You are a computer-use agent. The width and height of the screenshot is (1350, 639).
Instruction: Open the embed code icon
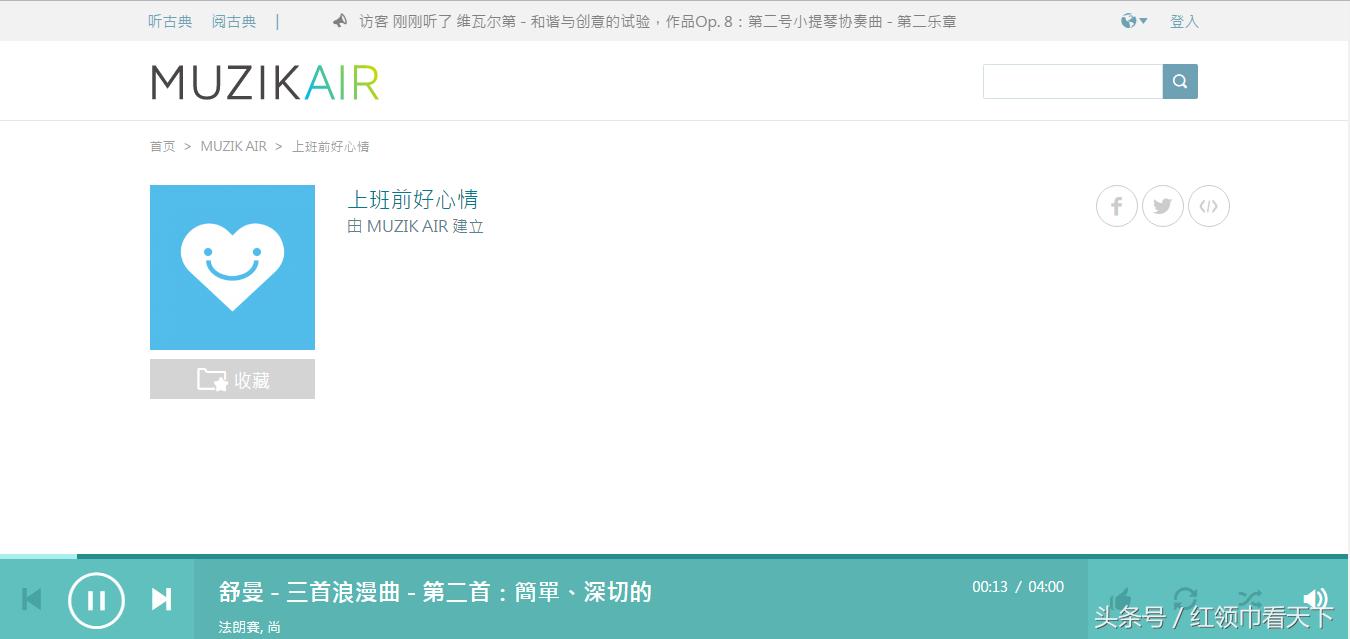pyautogui.click(x=1209, y=206)
